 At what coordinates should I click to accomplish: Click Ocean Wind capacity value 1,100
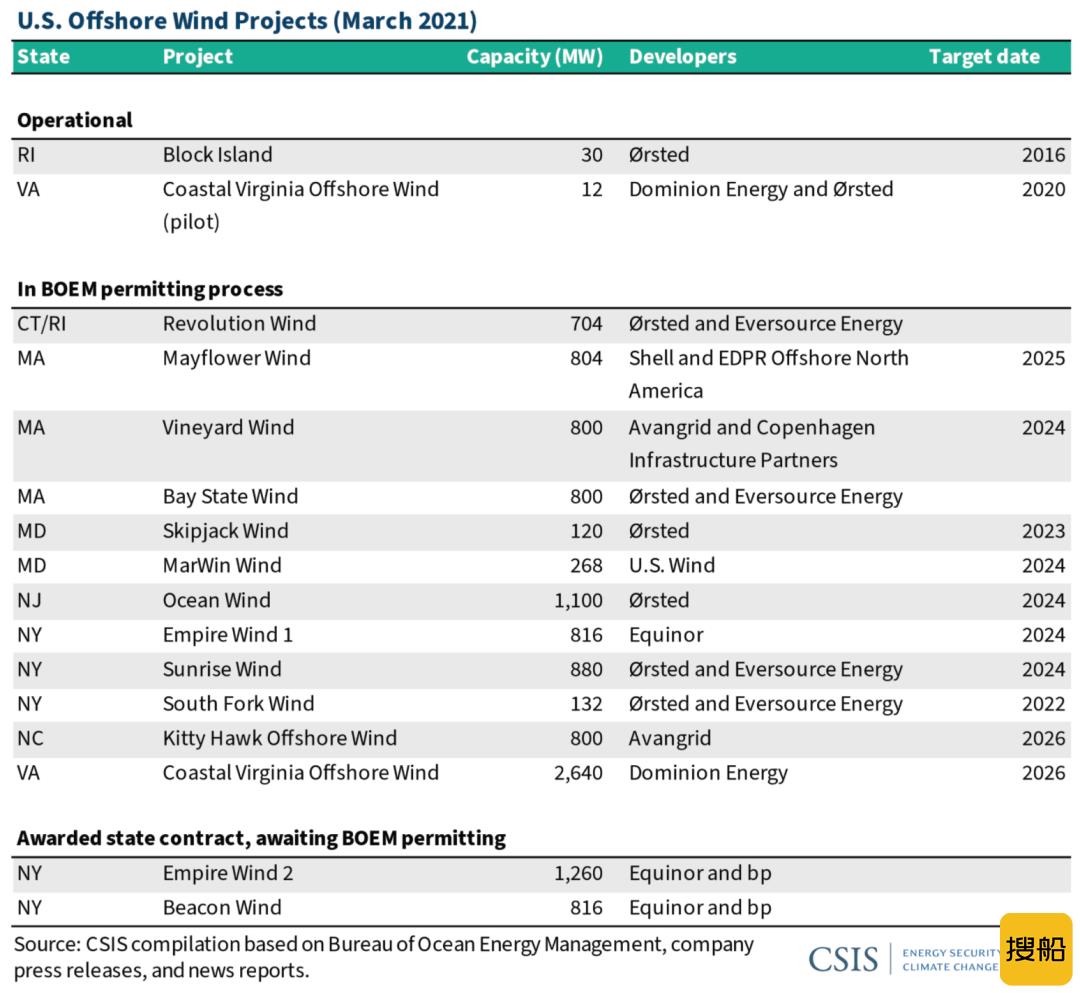click(x=578, y=600)
